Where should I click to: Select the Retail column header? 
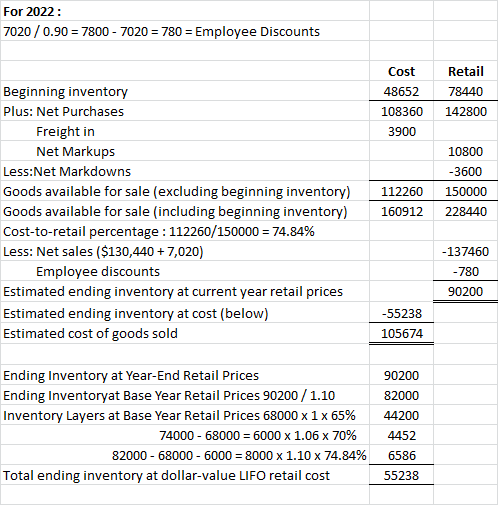coord(466,72)
